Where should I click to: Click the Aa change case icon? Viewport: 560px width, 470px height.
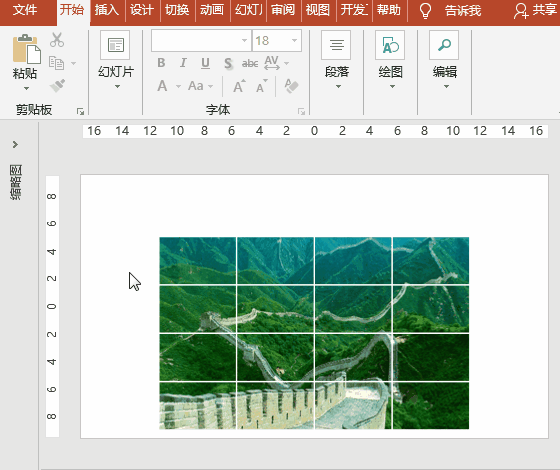point(196,86)
